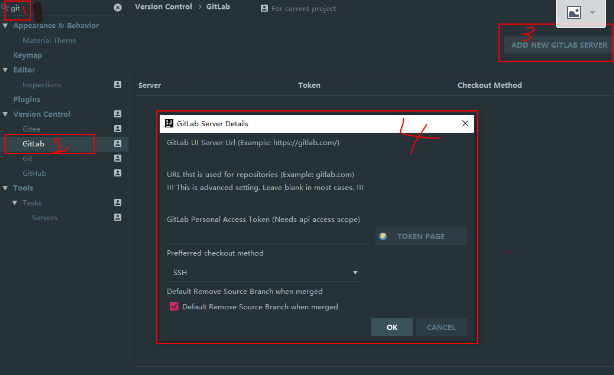Image resolution: width=614 pixels, height=375 pixels.
Task: Confirm dialog with OK button
Action: tap(392, 327)
